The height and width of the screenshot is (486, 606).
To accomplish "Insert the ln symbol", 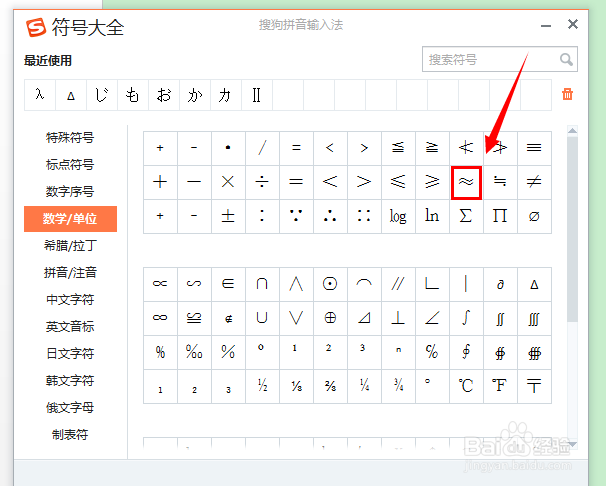I will pyautogui.click(x=432, y=216).
